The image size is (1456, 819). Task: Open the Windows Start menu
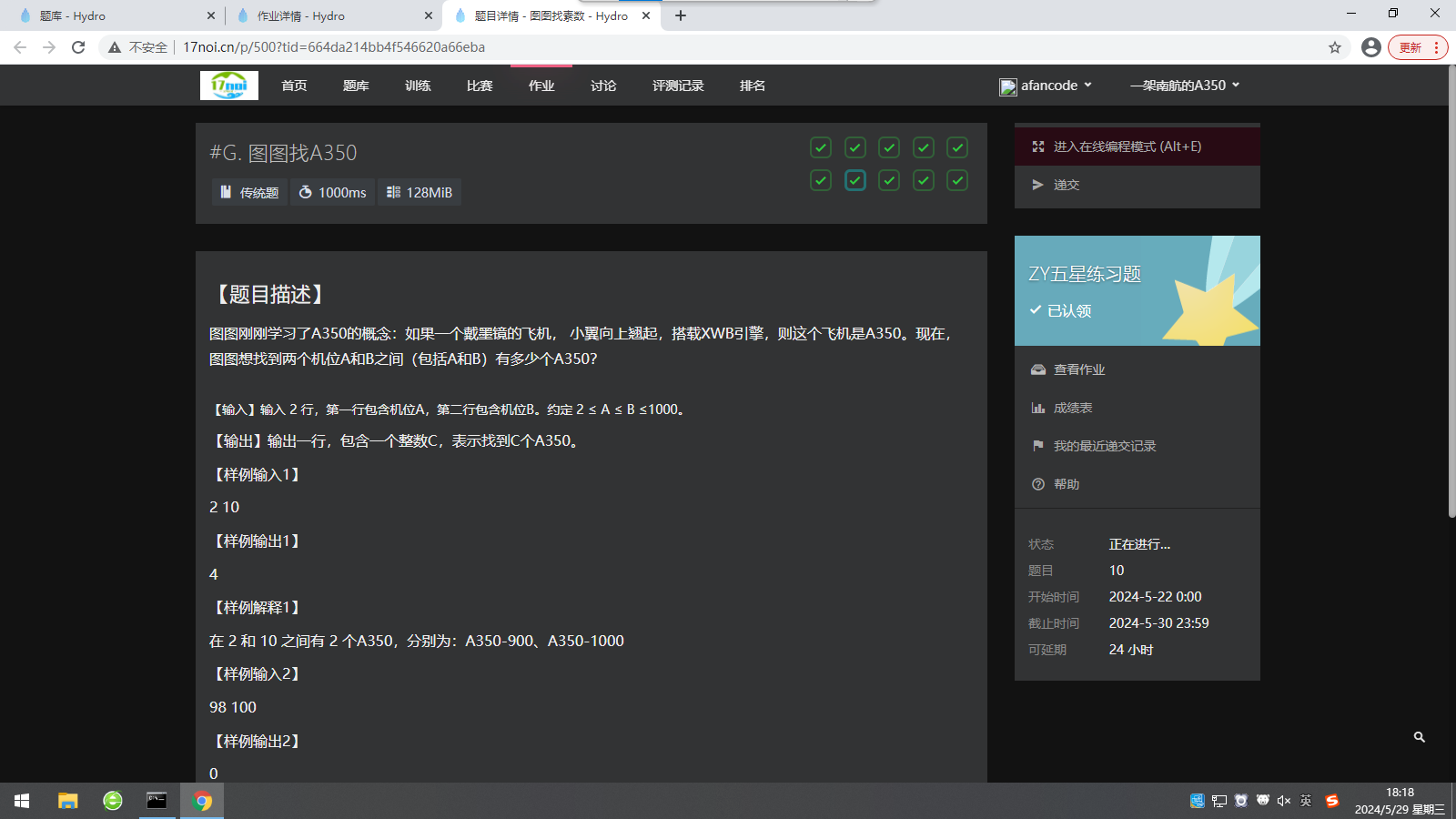click(22, 801)
